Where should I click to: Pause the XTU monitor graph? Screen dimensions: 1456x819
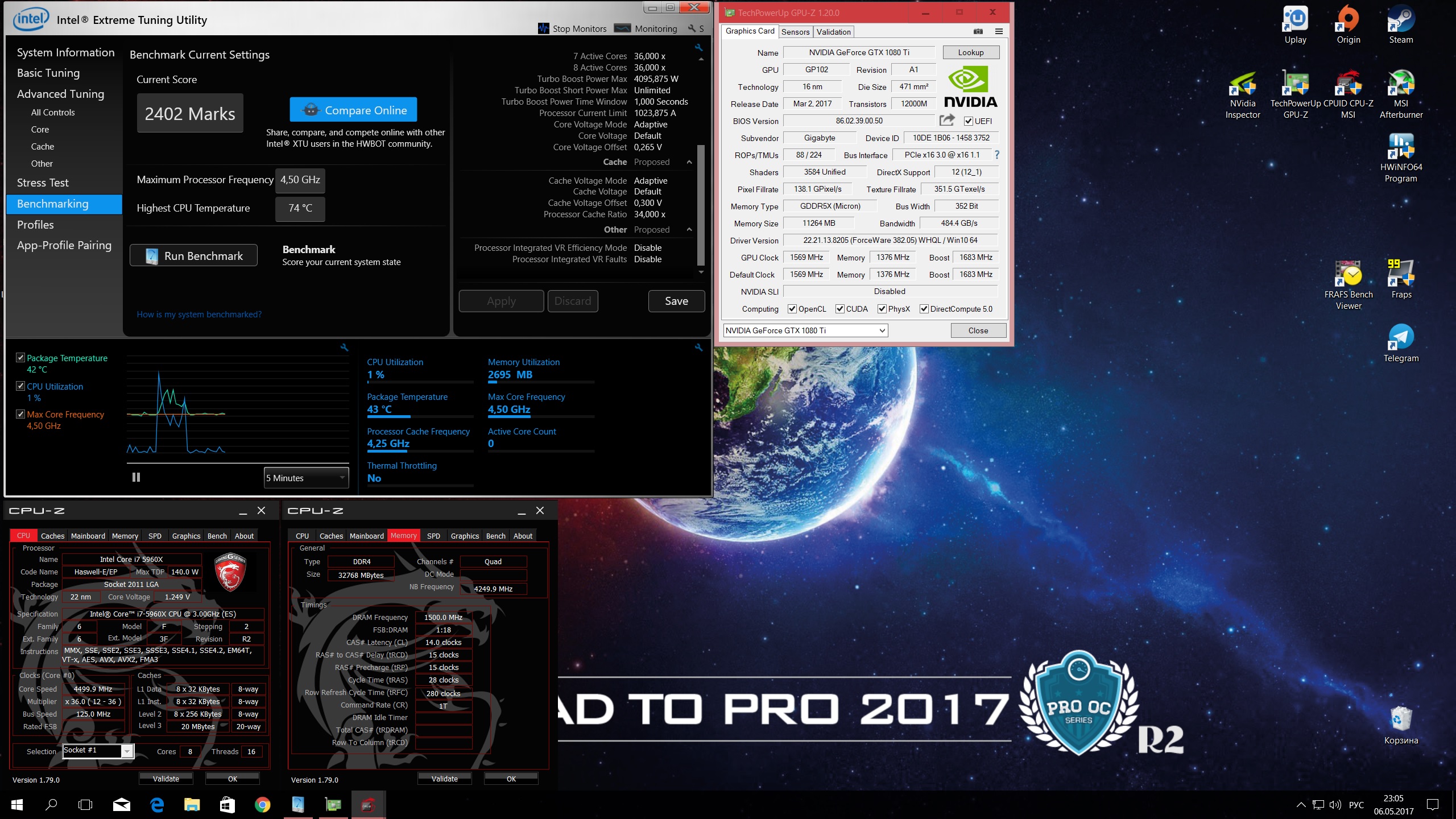coord(136,477)
